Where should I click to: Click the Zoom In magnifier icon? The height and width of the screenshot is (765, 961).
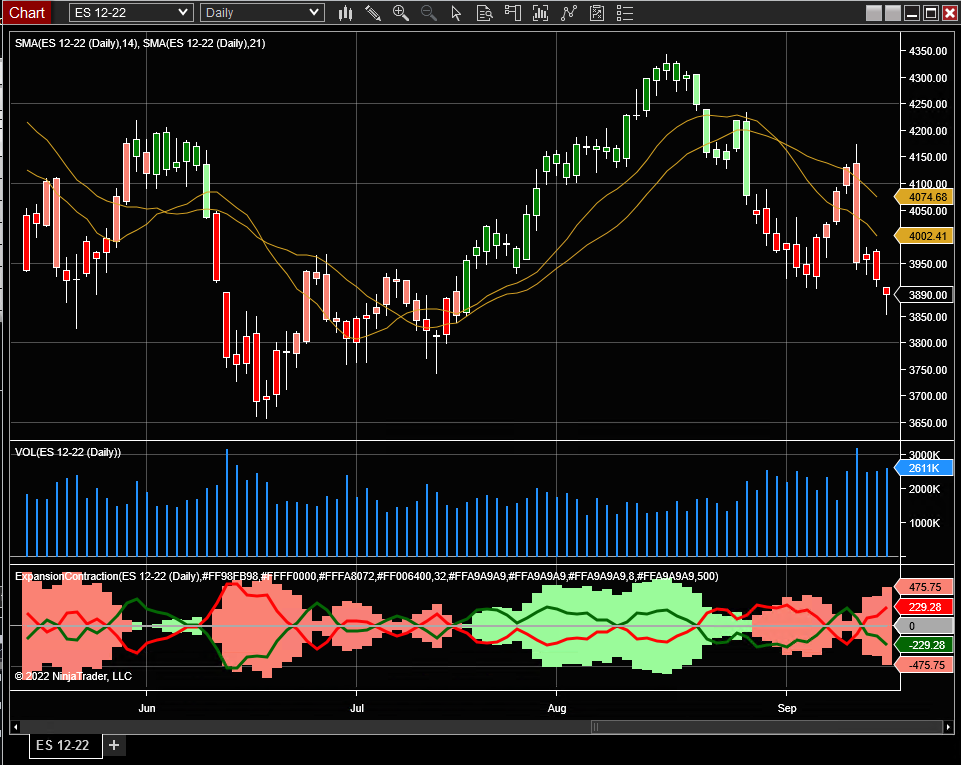(401, 13)
